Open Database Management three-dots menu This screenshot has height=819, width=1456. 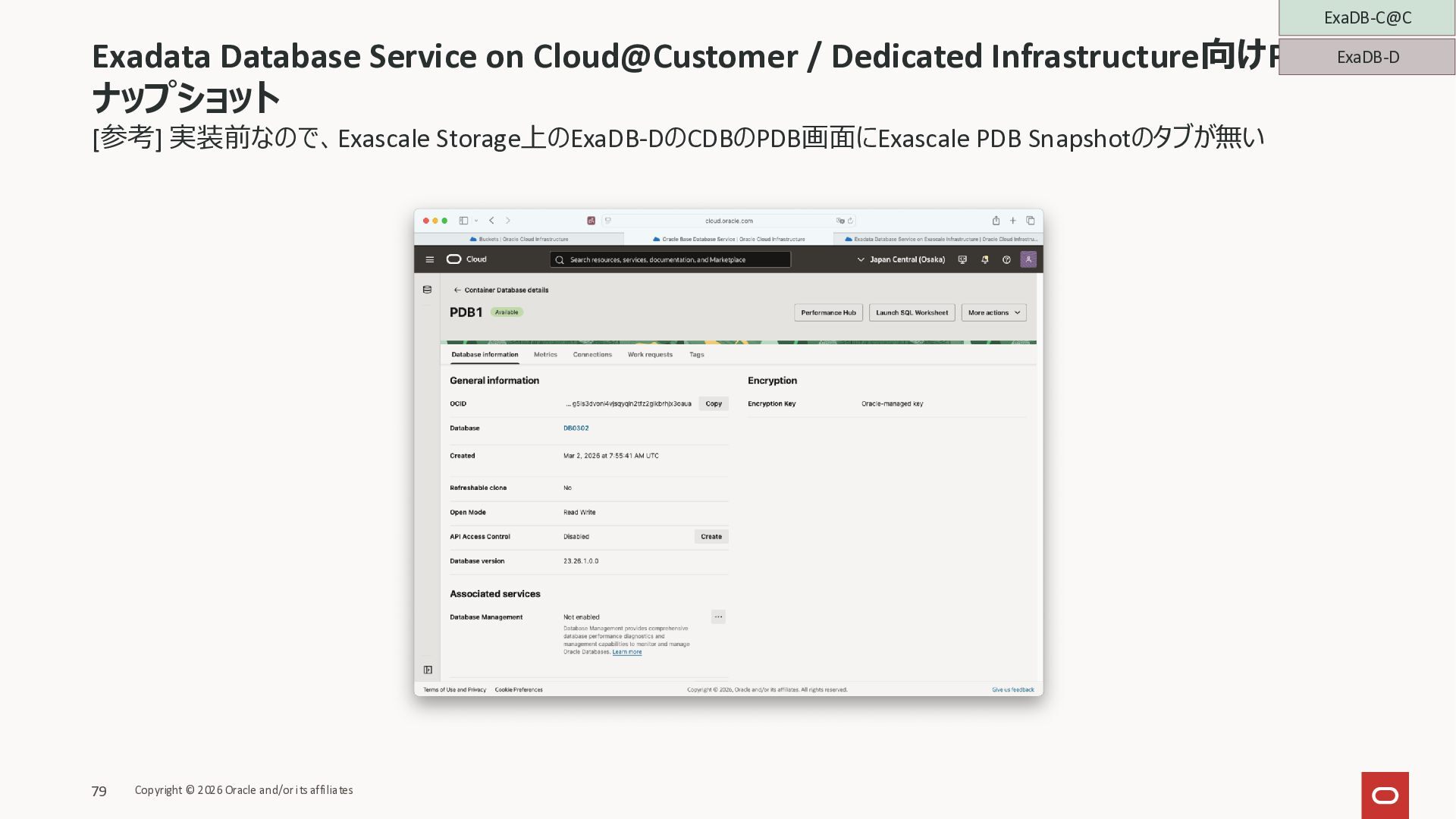click(x=718, y=617)
